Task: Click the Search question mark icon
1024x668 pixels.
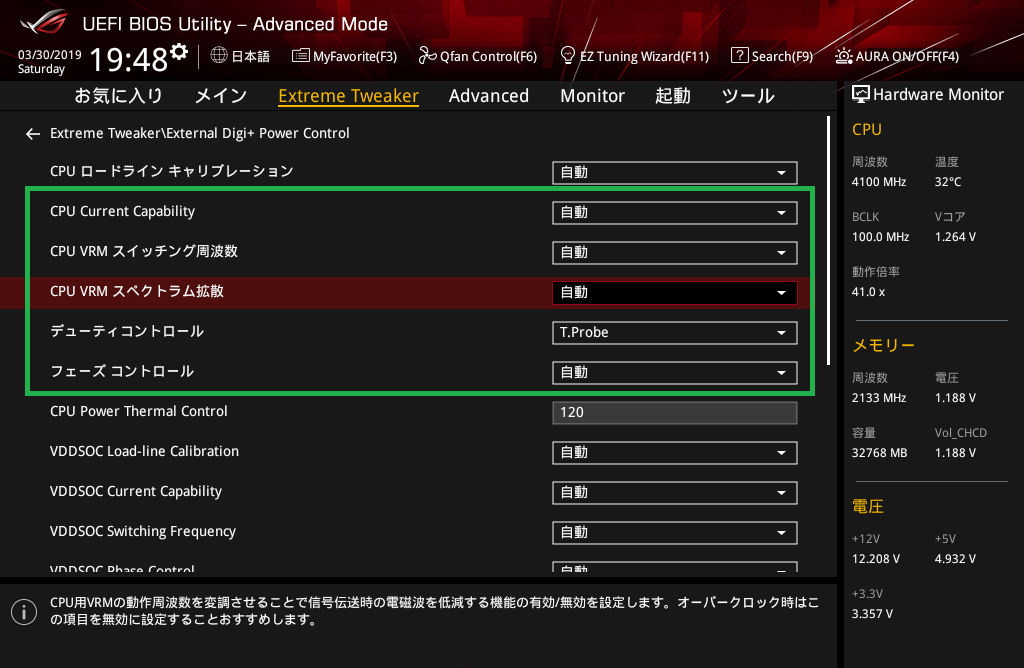Action: [739, 56]
